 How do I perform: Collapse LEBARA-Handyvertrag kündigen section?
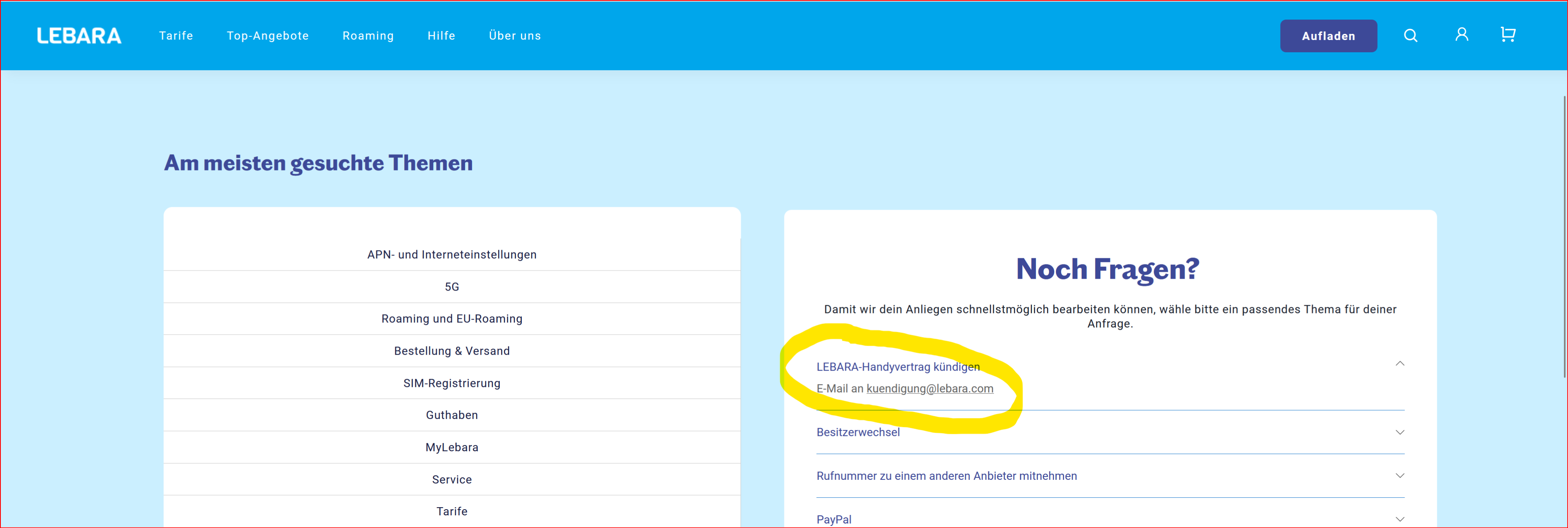(1399, 364)
